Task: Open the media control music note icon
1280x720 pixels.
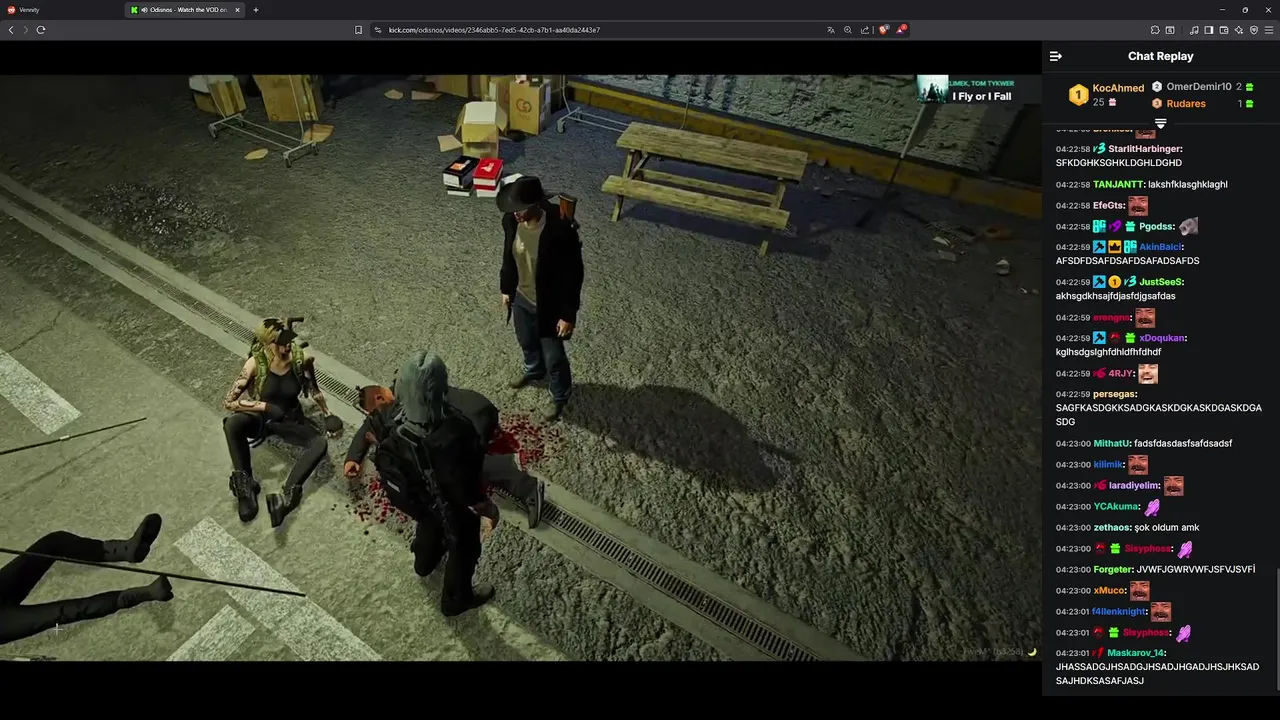Action: (1194, 30)
